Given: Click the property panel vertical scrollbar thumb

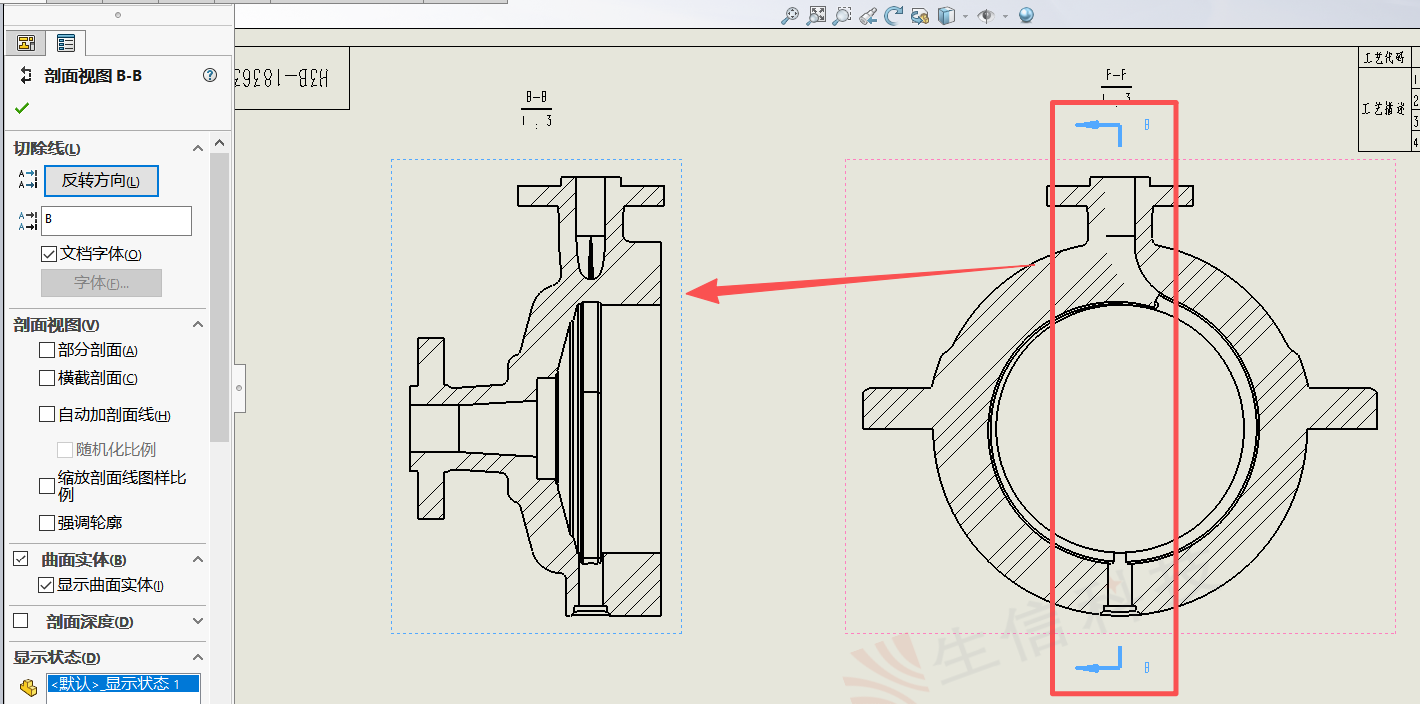Looking at the screenshot, I should coord(219,297).
